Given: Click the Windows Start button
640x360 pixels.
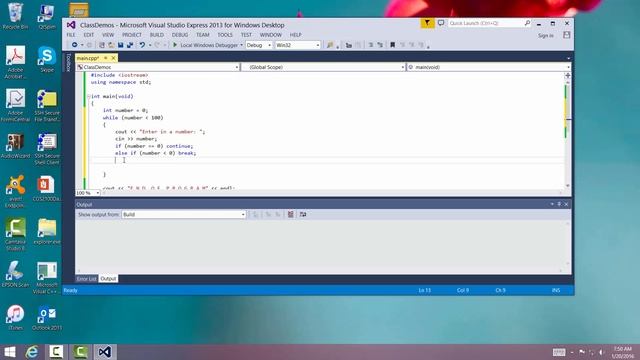Looking at the screenshot, I should 10,352.
